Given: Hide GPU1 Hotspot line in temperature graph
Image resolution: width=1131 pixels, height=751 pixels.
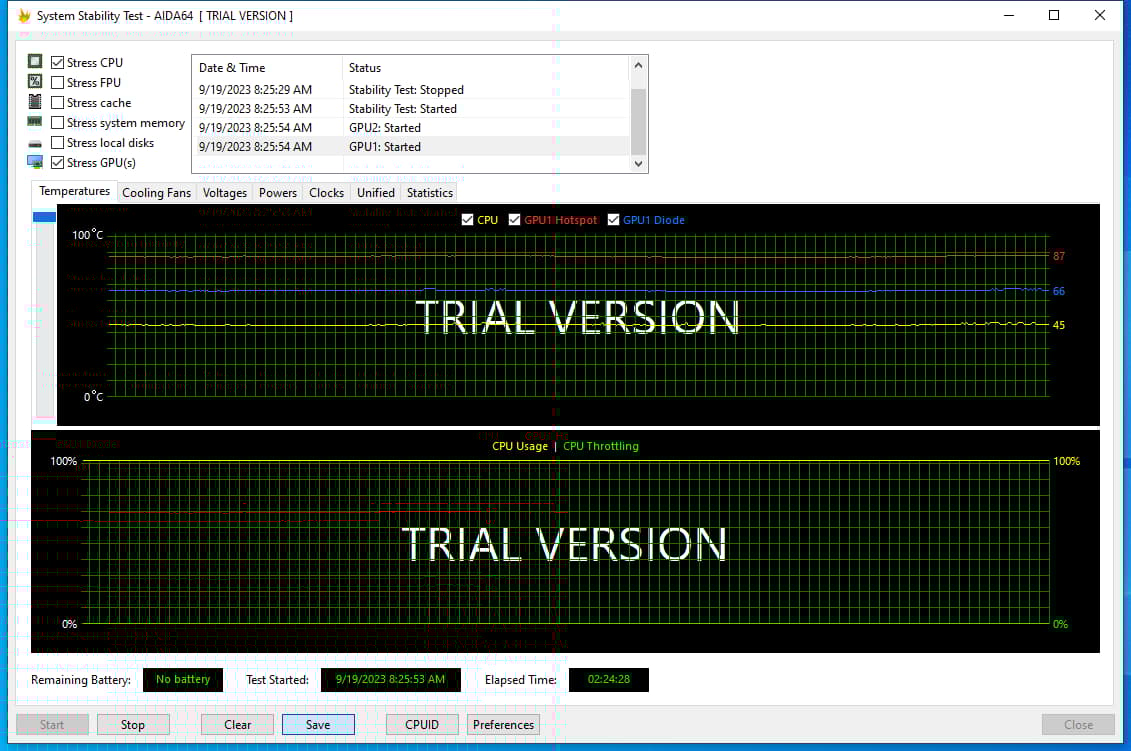Looking at the screenshot, I should pyautogui.click(x=515, y=220).
